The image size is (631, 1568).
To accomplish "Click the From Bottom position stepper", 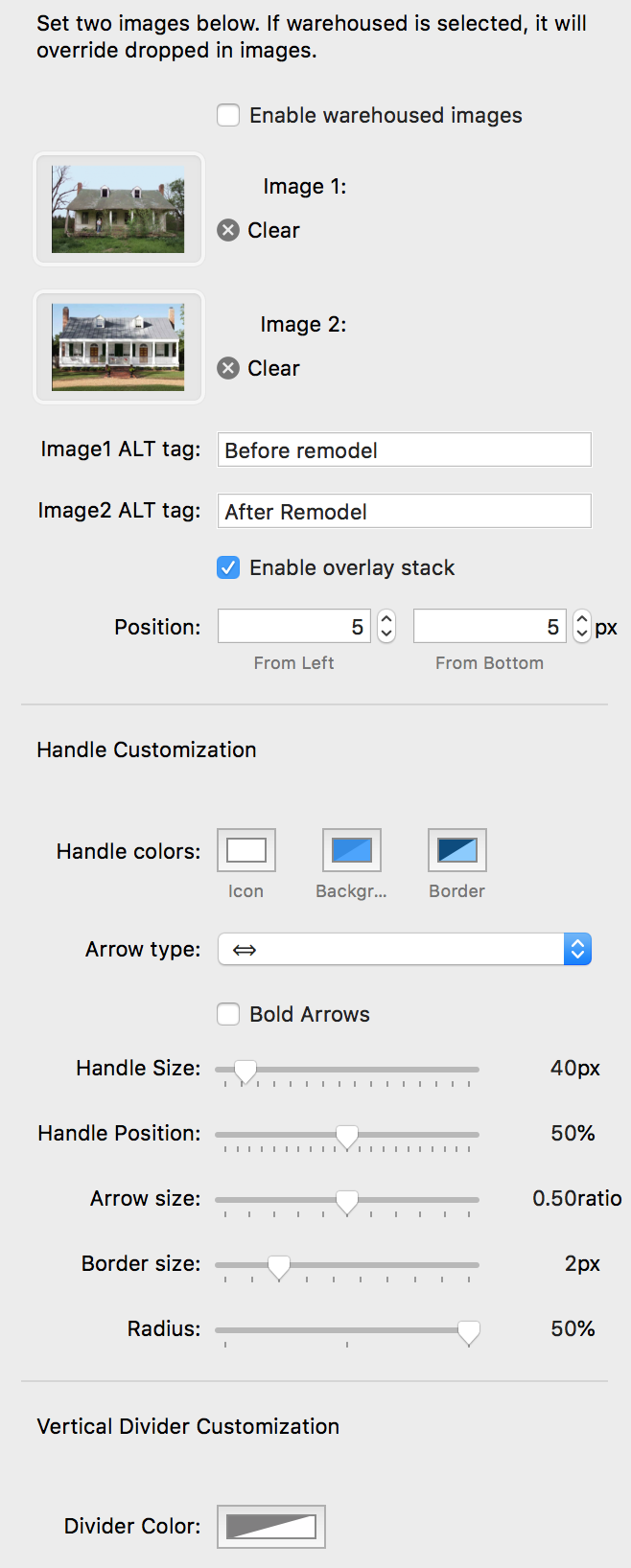I will click(x=582, y=627).
